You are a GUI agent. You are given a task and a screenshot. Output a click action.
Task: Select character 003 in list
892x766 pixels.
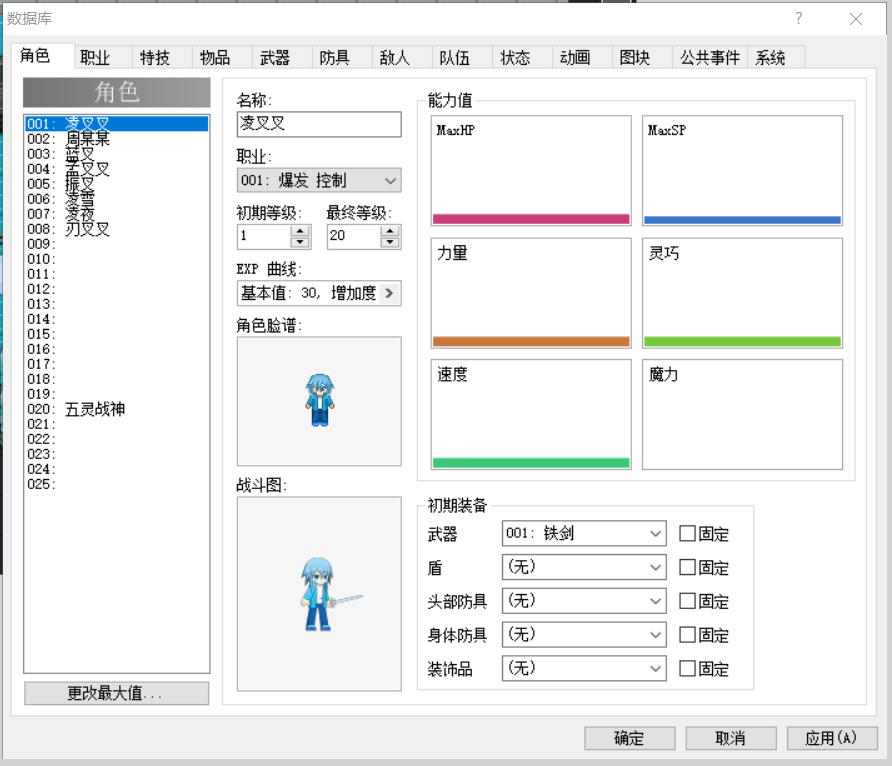click(x=117, y=154)
